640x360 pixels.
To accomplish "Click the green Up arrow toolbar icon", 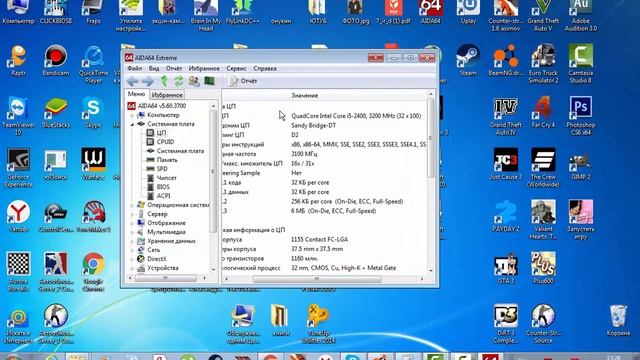I will click(x=164, y=81).
